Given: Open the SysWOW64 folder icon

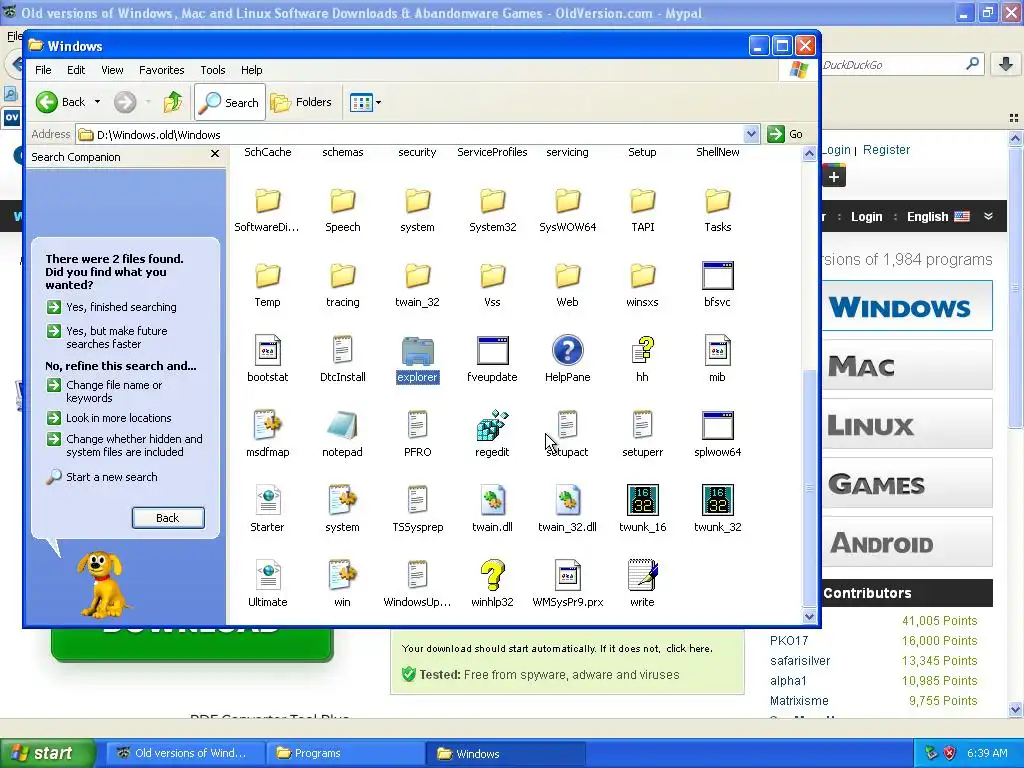Looking at the screenshot, I should (568, 201).
